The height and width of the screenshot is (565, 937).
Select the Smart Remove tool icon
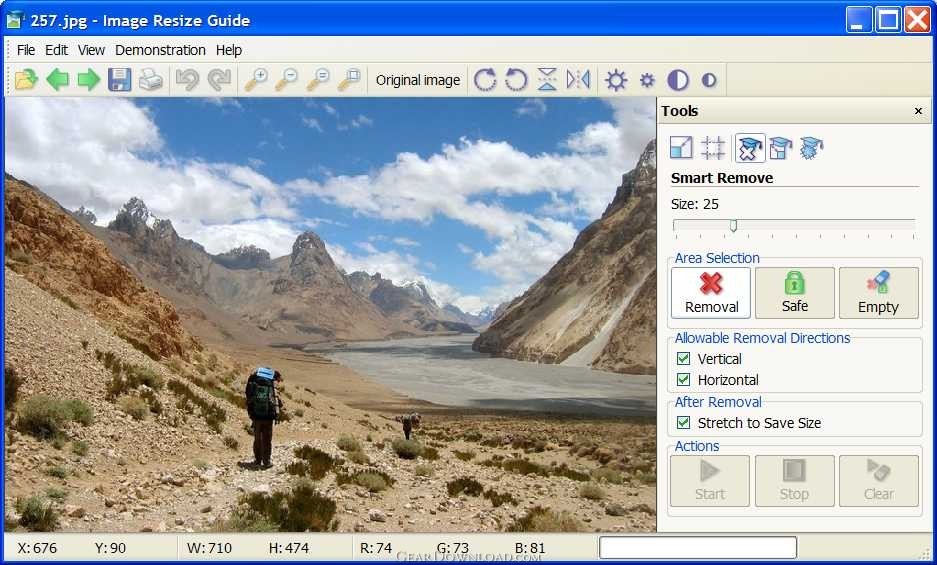750,148
